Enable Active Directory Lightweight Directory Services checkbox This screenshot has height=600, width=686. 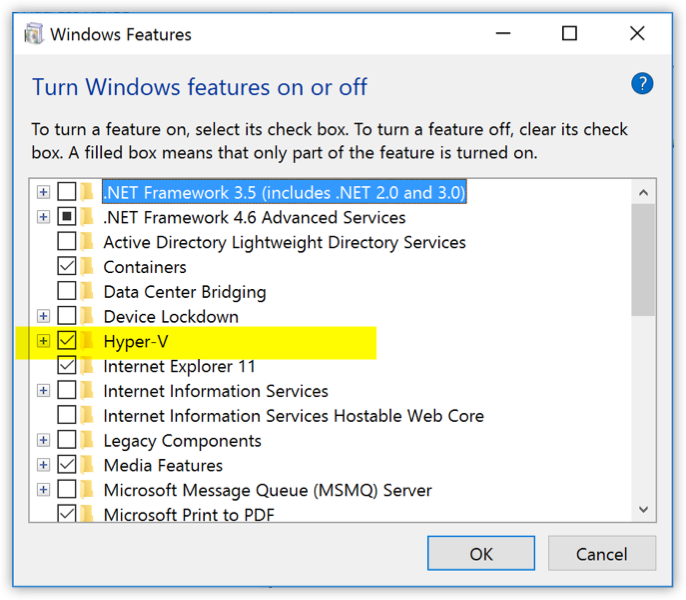coord(67,242)
